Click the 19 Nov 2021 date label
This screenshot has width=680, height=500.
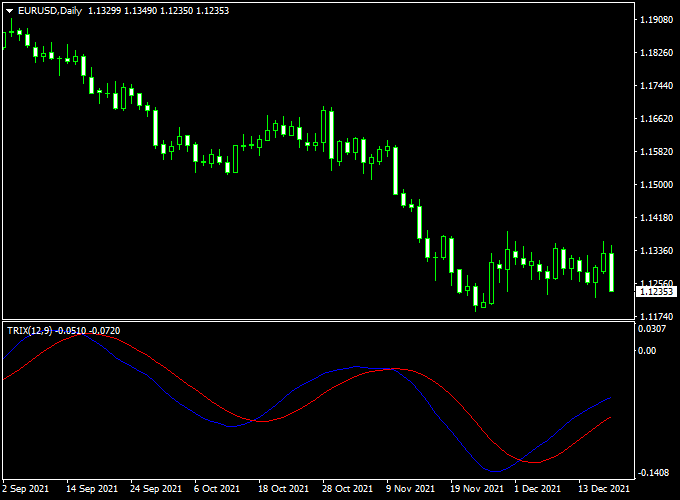click(477, 489)
